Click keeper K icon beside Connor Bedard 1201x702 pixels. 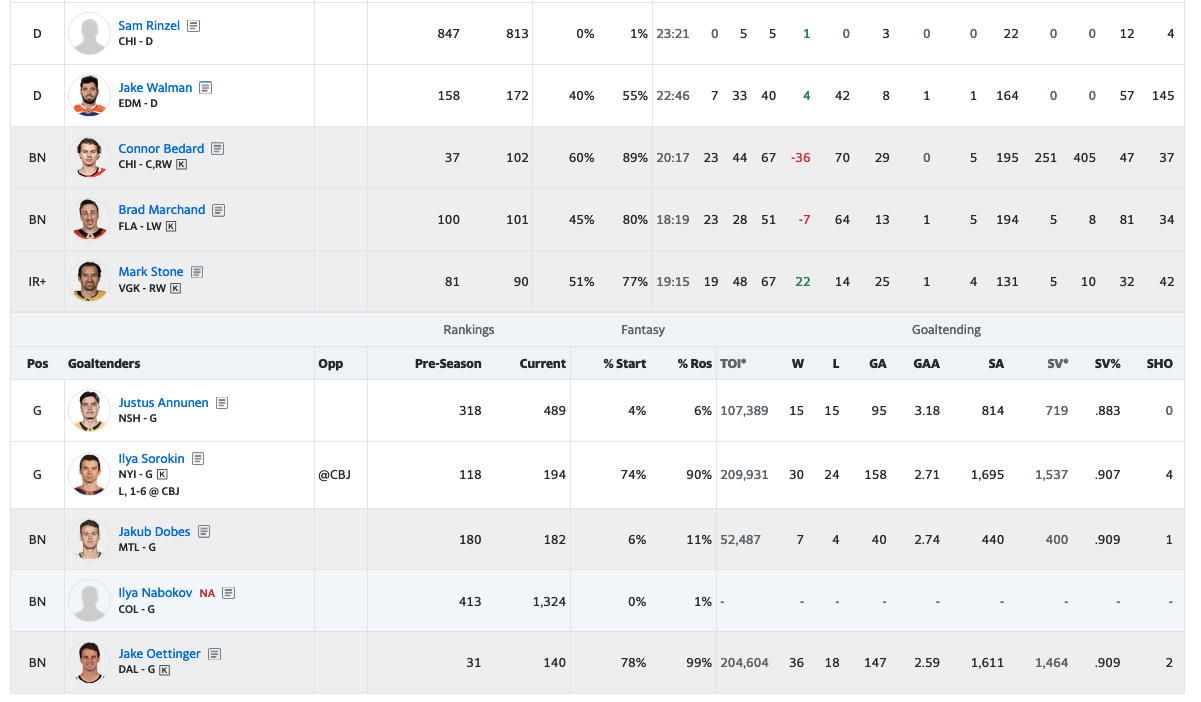pos(182,164)
